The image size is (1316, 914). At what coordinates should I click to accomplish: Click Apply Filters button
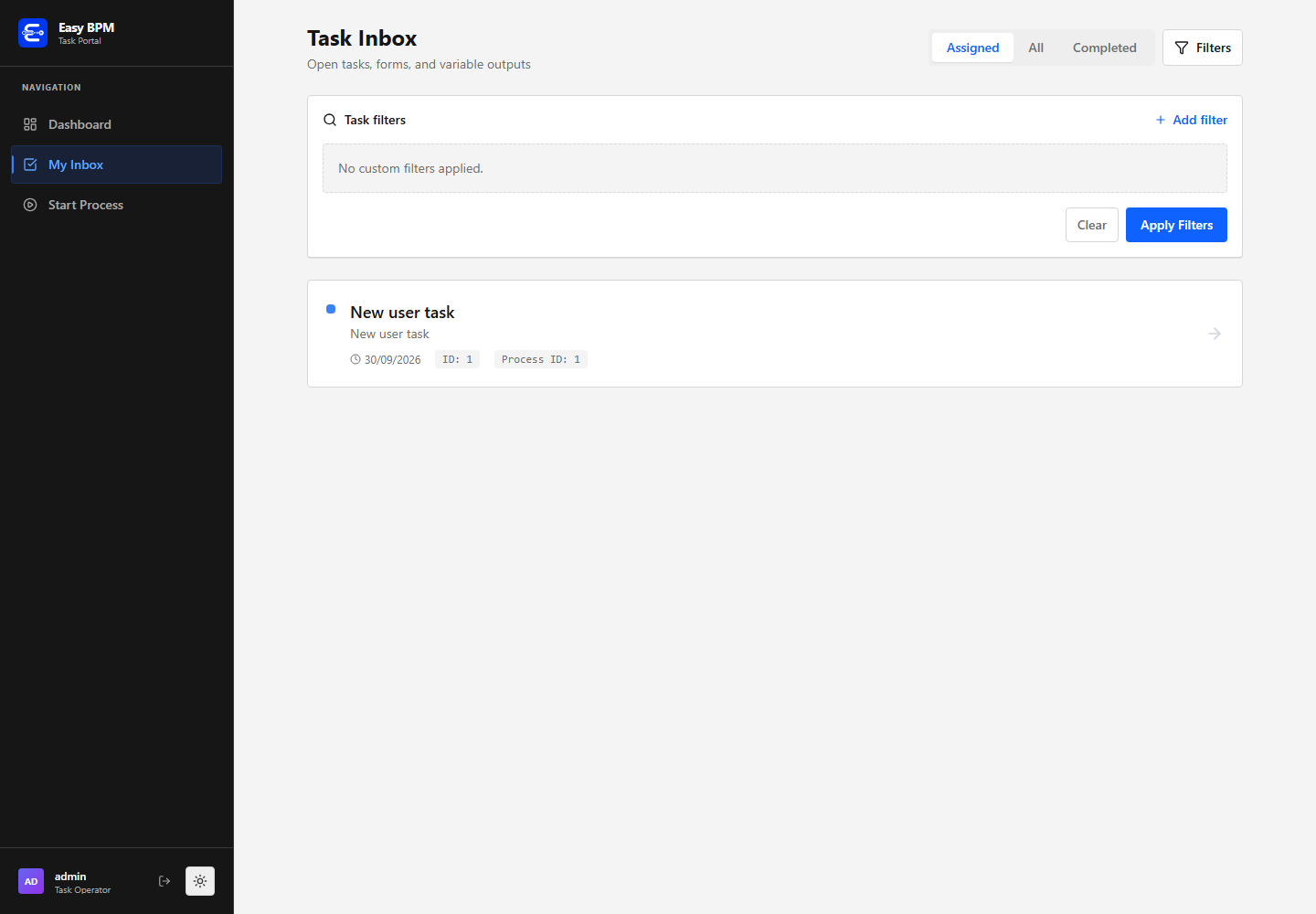click(1176, 225)
